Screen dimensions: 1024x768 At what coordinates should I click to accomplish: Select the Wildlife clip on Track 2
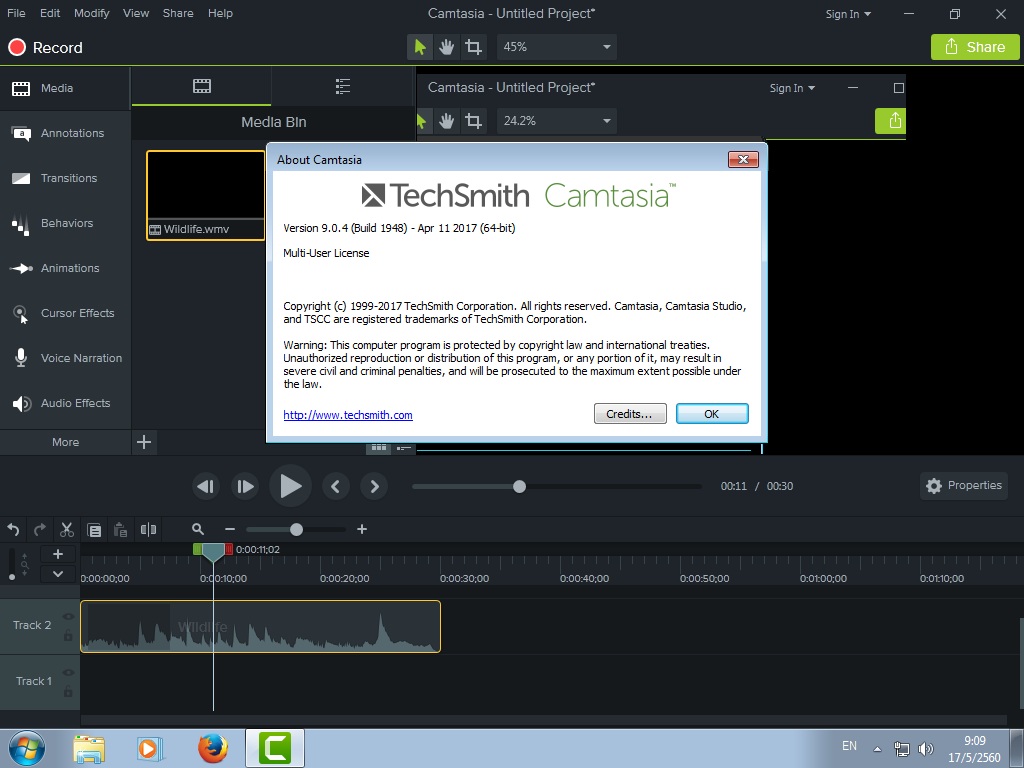click(x=261, y=626)
